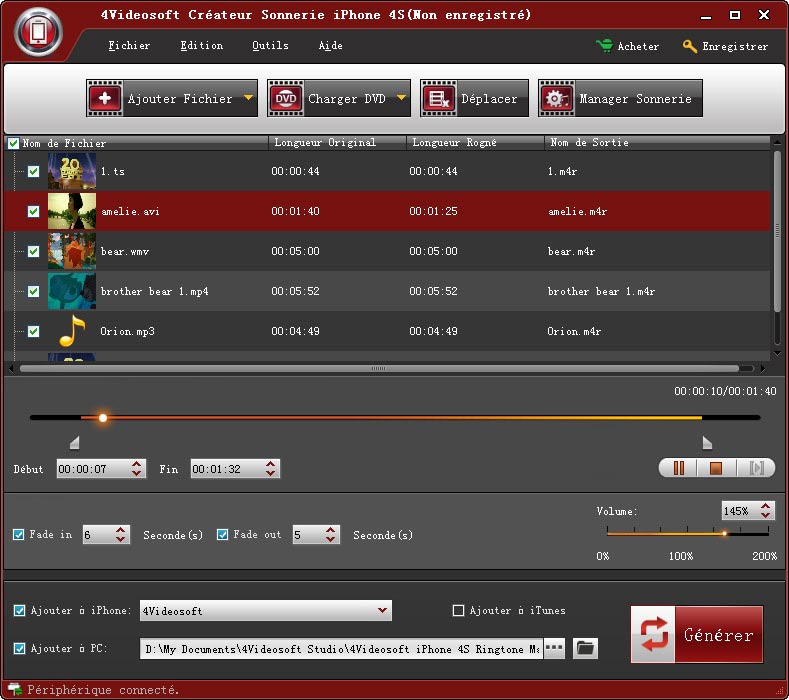Uncheck the bear.wmv file checkbox

pos(33,251)
